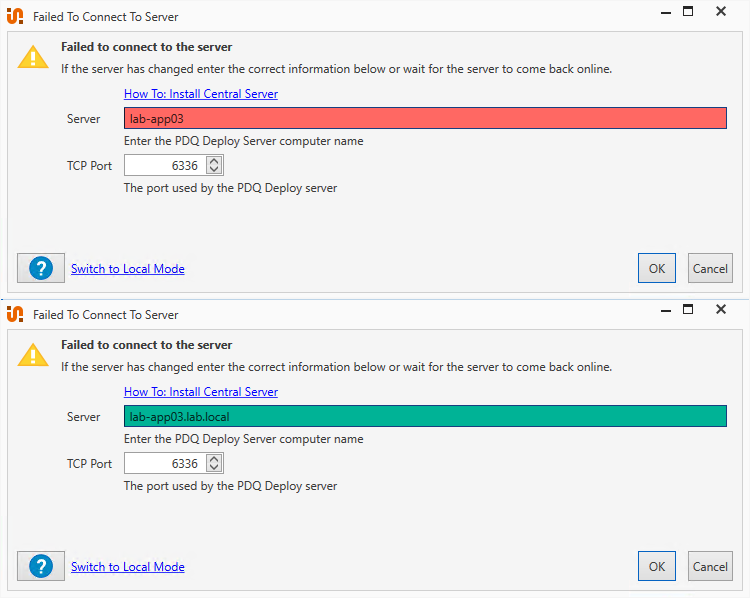Maximize the top Failed To Connect window

point(688,11)
